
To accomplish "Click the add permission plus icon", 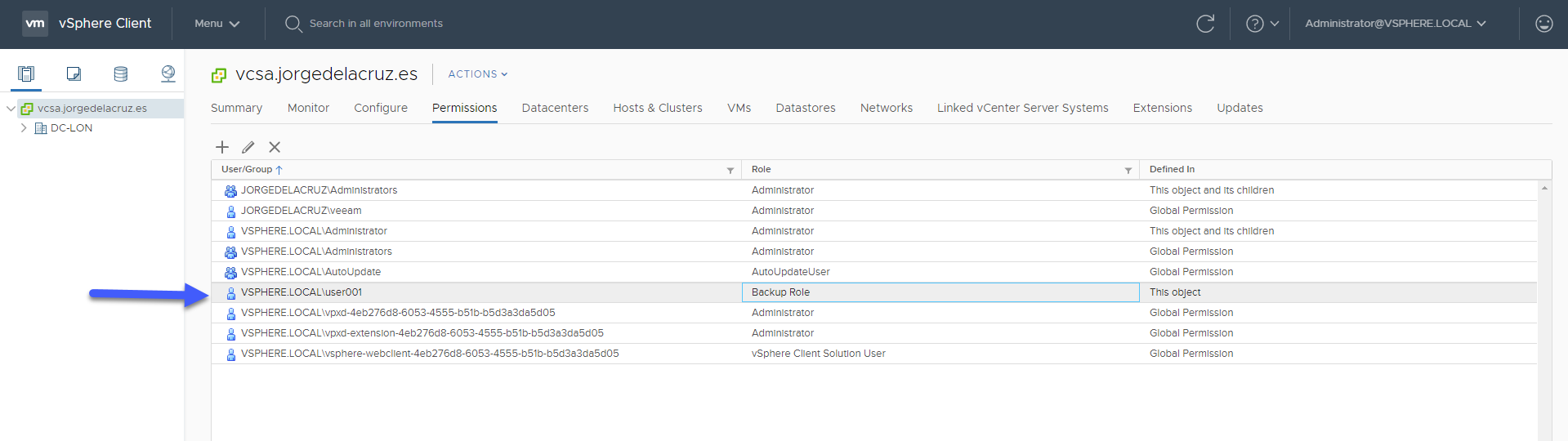I will 222,147.
